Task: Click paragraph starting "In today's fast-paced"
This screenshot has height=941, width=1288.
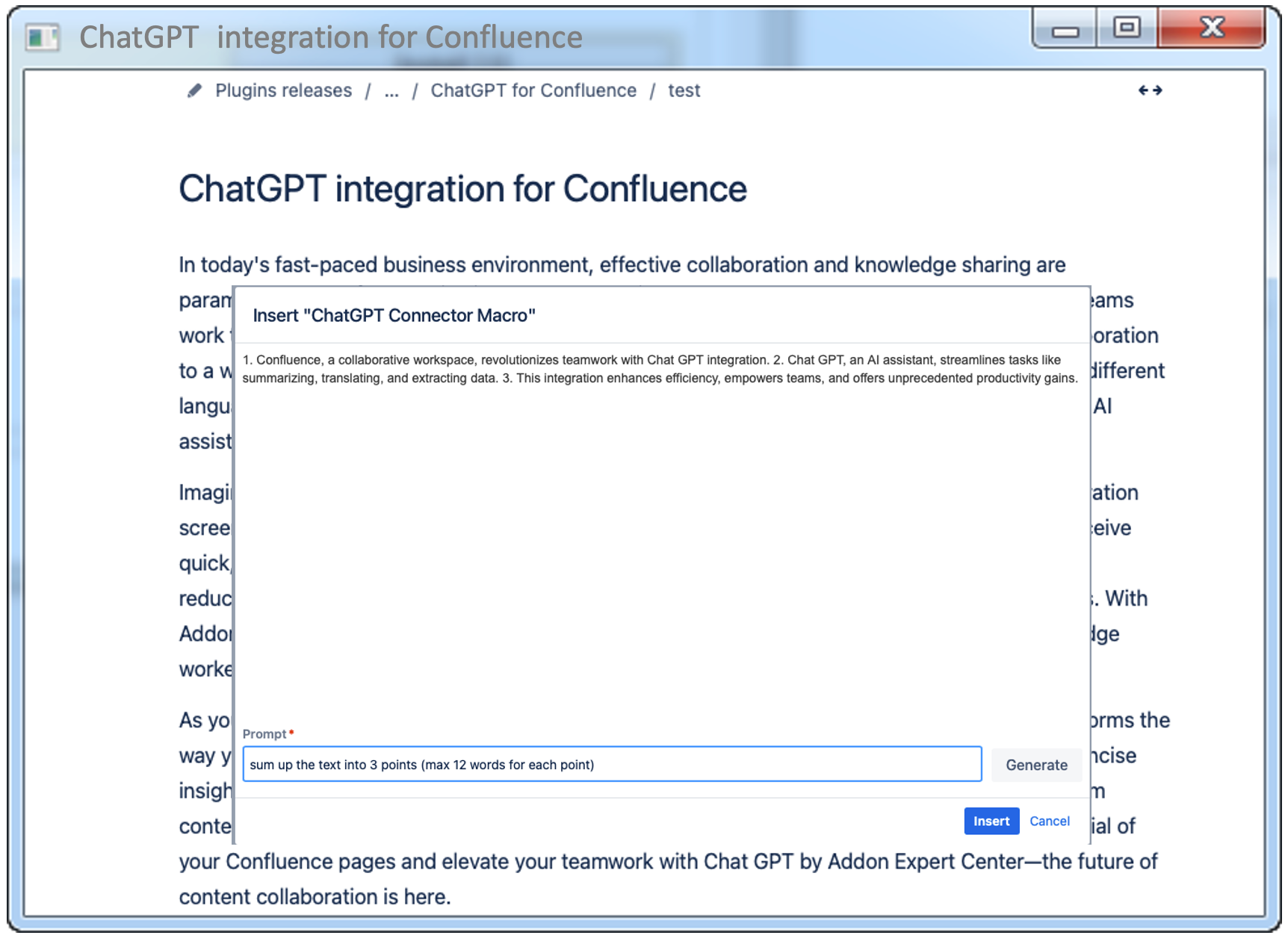Action: pos(622,265)
